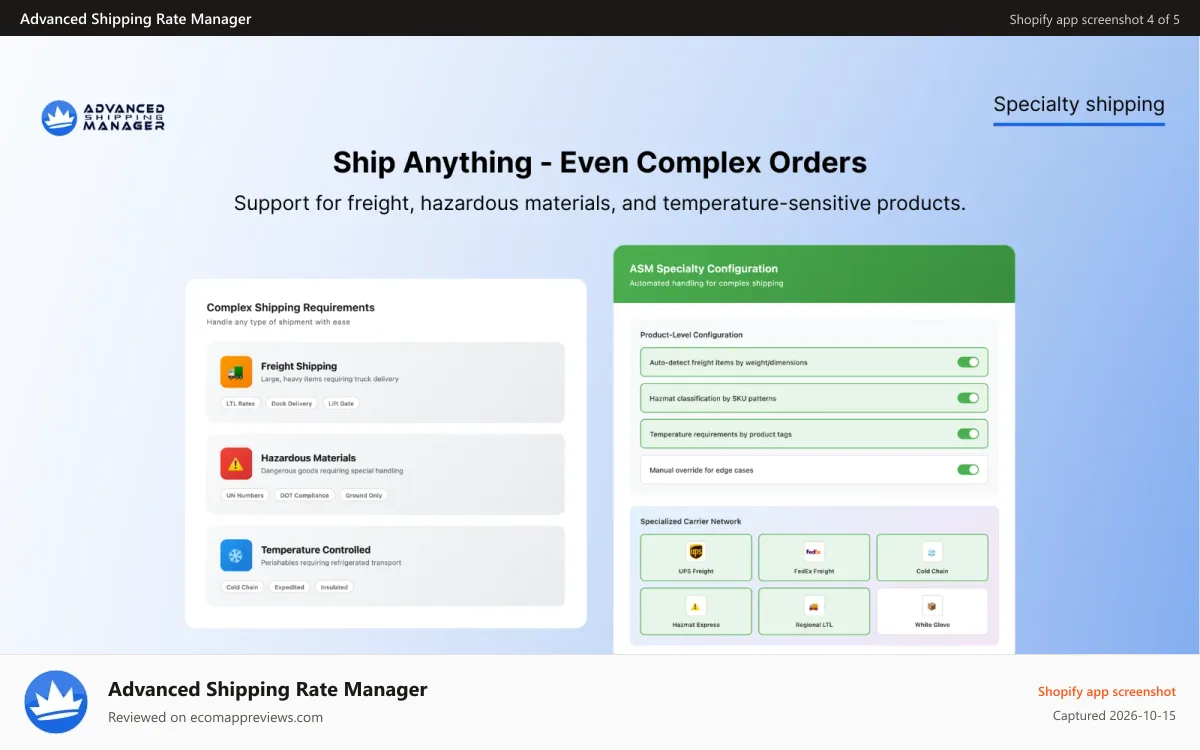Click the 'Freight Shipping' card title
This screenshot has height=750, width=1200.
299,366
